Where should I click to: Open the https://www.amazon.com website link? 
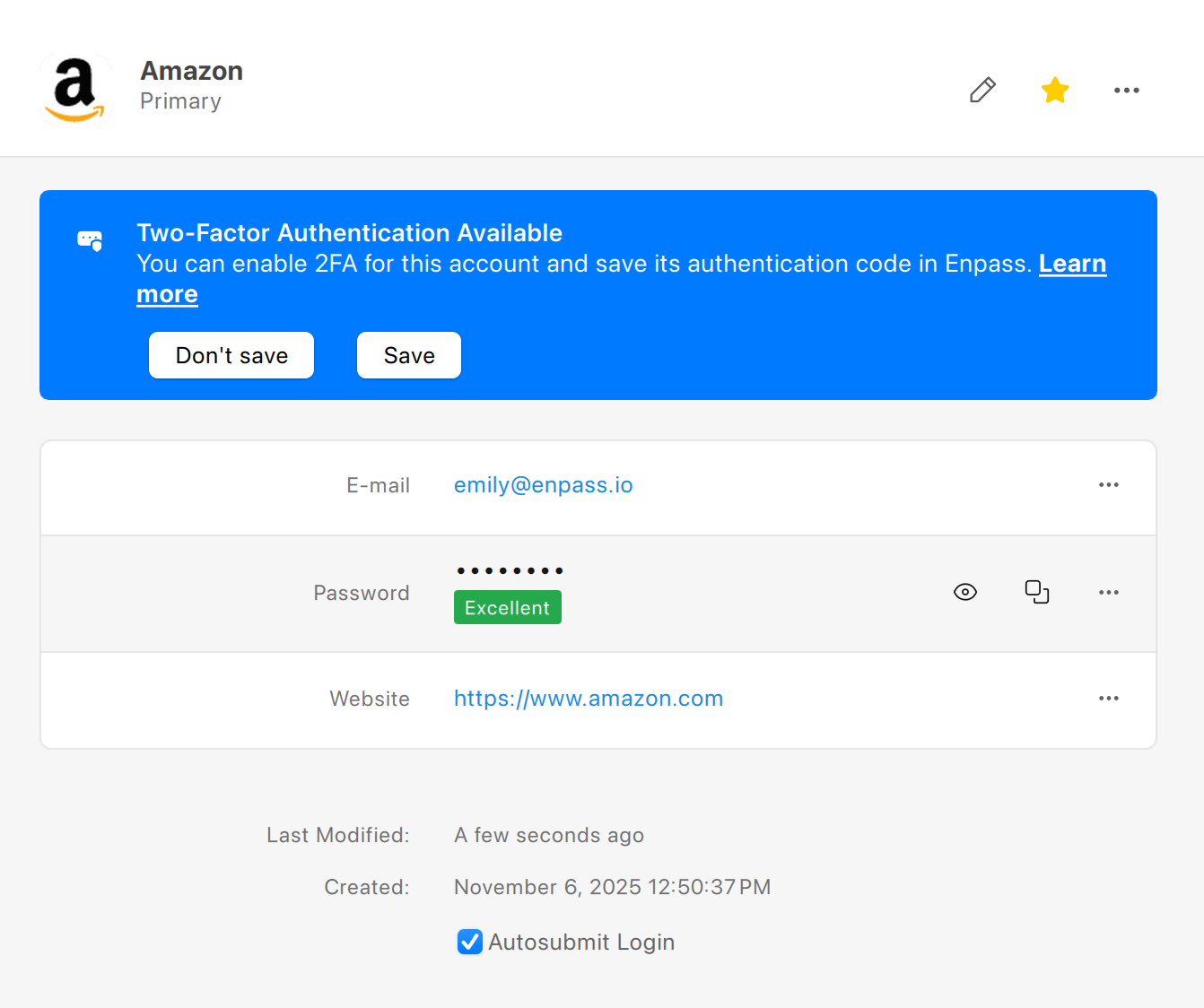click(589, 699)
